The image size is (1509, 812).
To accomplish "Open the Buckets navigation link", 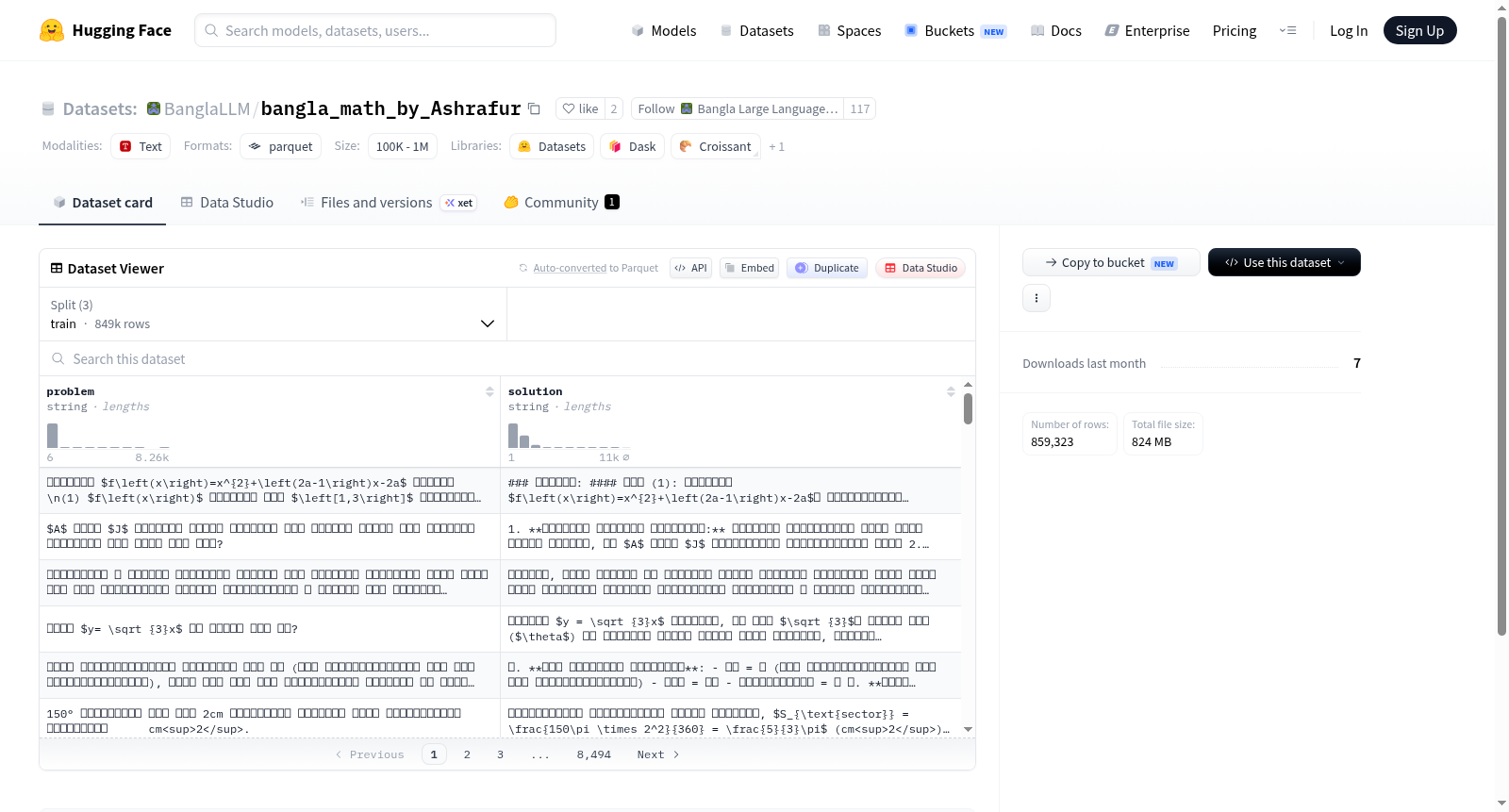I will click(955, 30).
